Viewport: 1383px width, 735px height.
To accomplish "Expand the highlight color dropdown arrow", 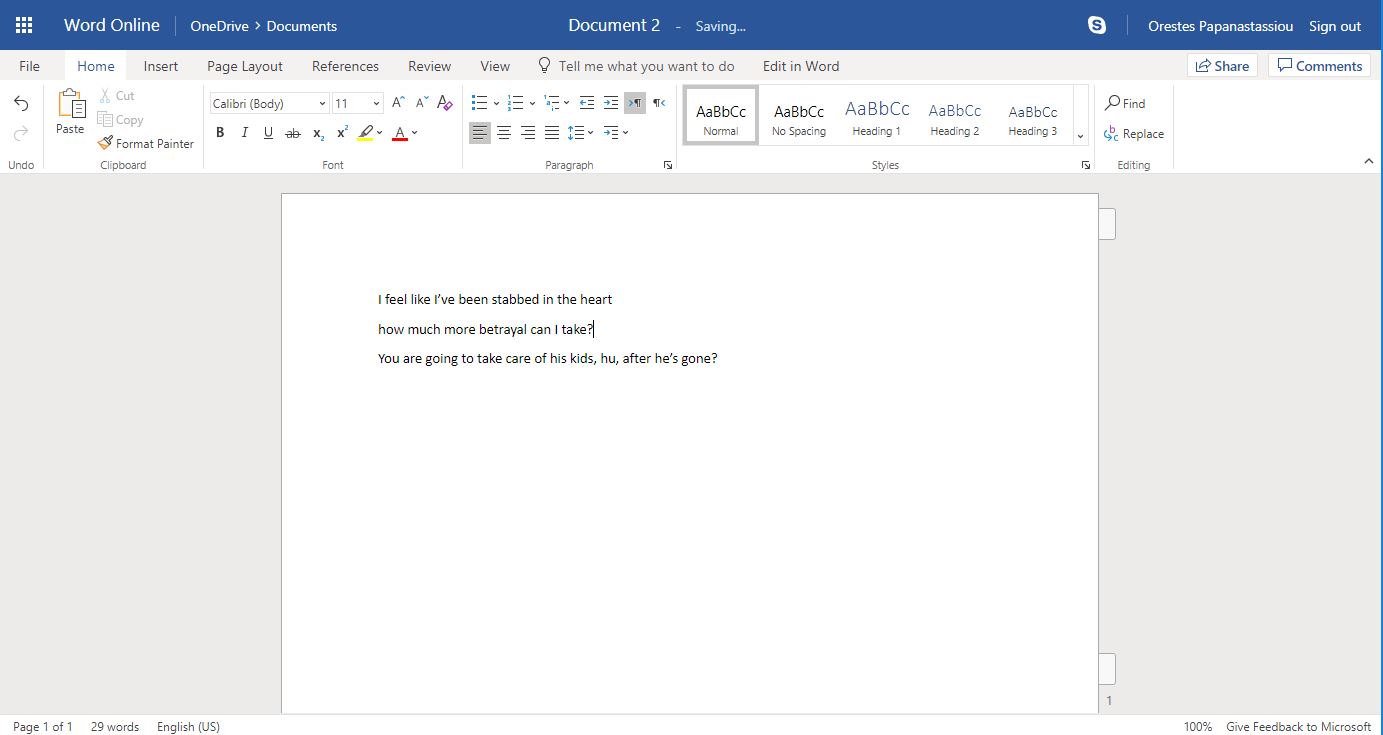I will click(x=380, y=133).
